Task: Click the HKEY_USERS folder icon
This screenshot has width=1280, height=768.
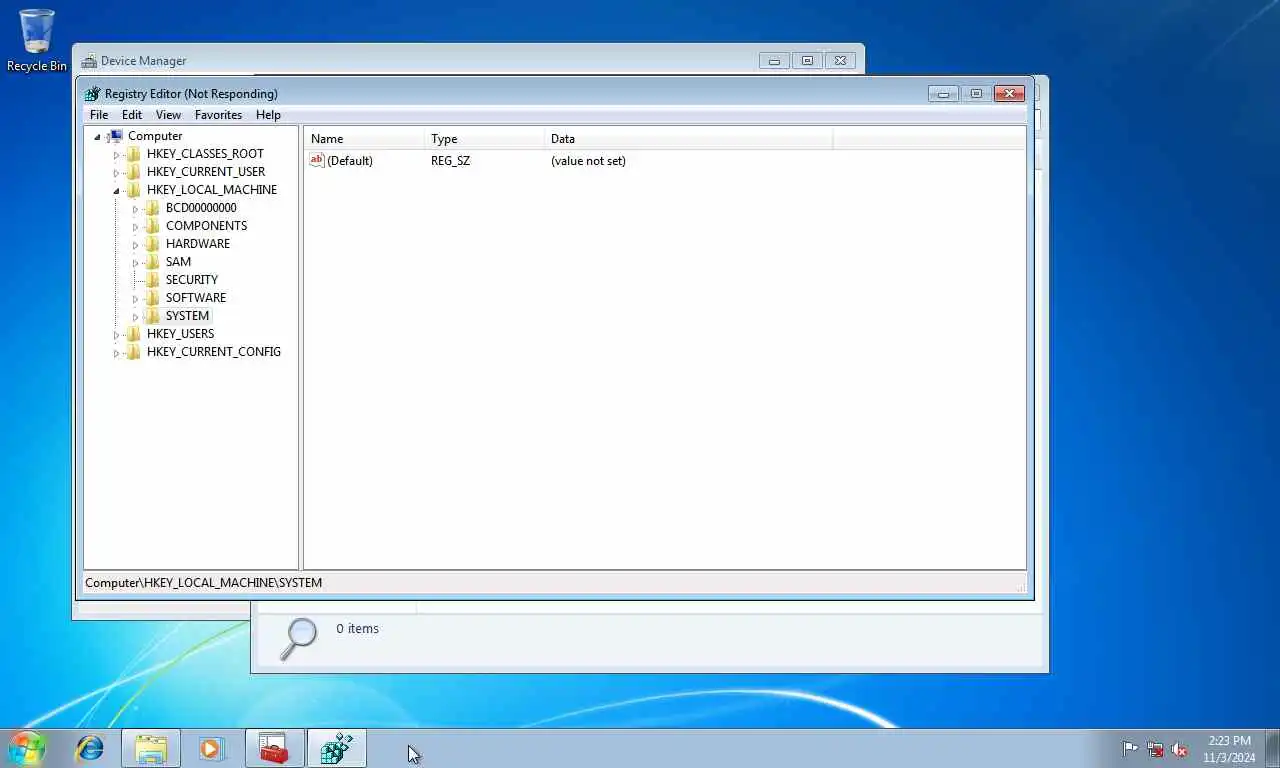Action: [134, 334]
